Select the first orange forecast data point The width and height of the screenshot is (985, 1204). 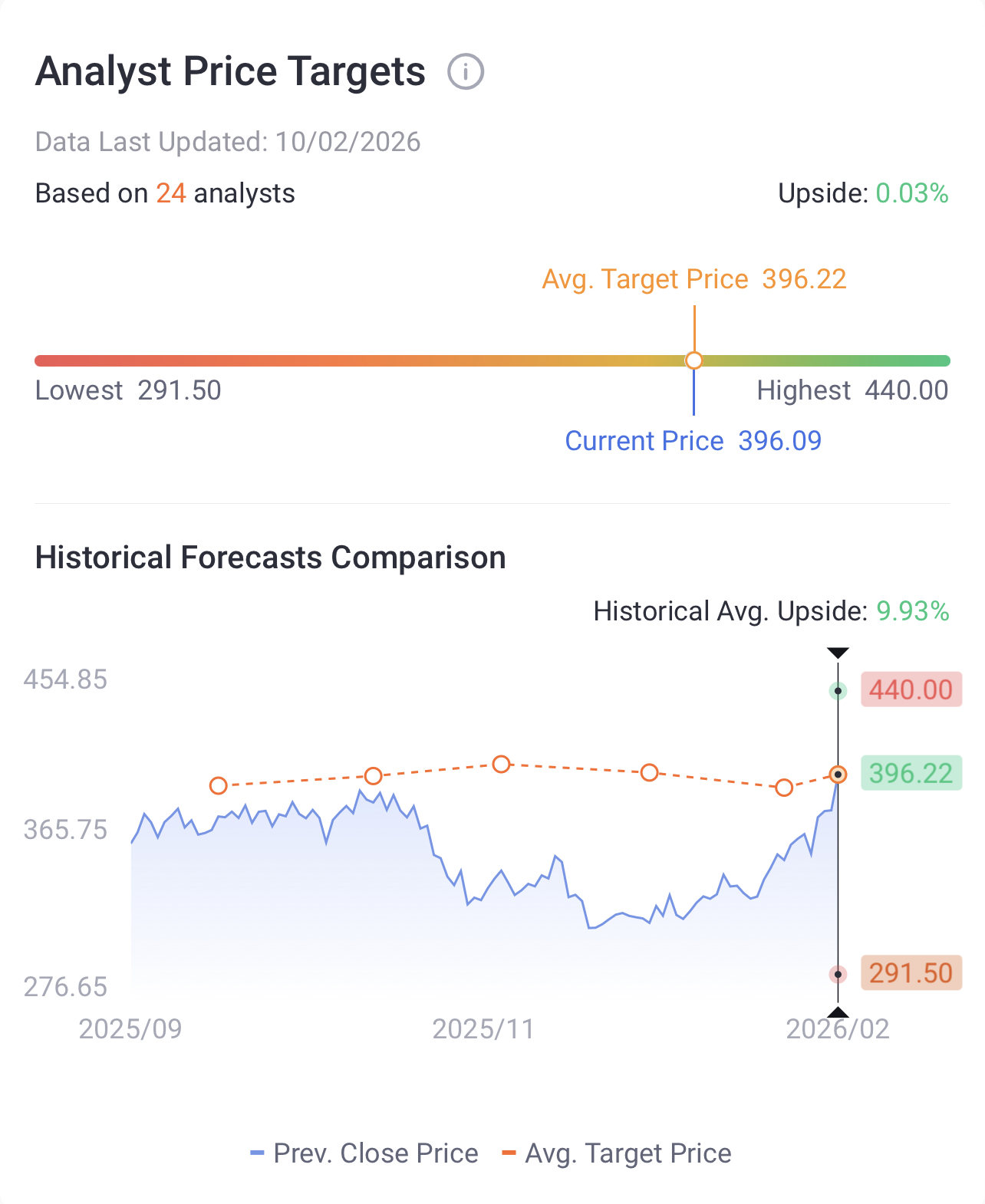[219, 785]
